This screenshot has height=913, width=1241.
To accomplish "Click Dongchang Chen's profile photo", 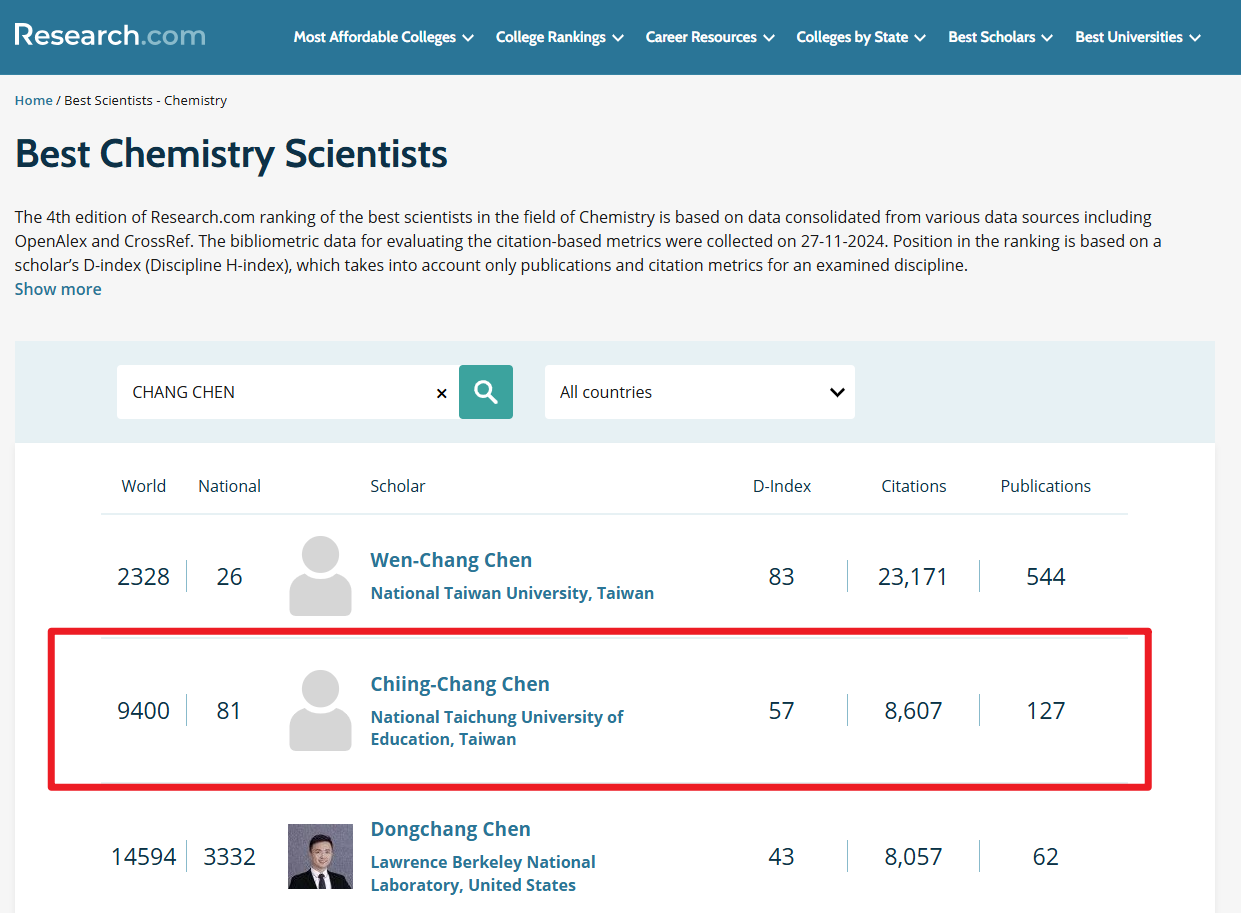I will 320,856.
